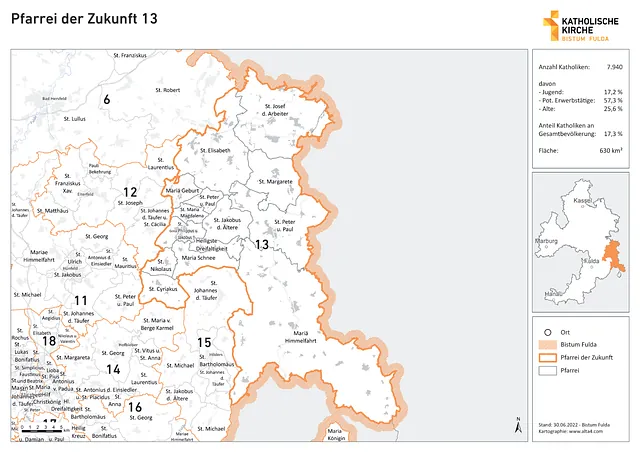This screenshot has height=452, width=640.
Task: Click the Marburg label in overview map
Action: 546,241
